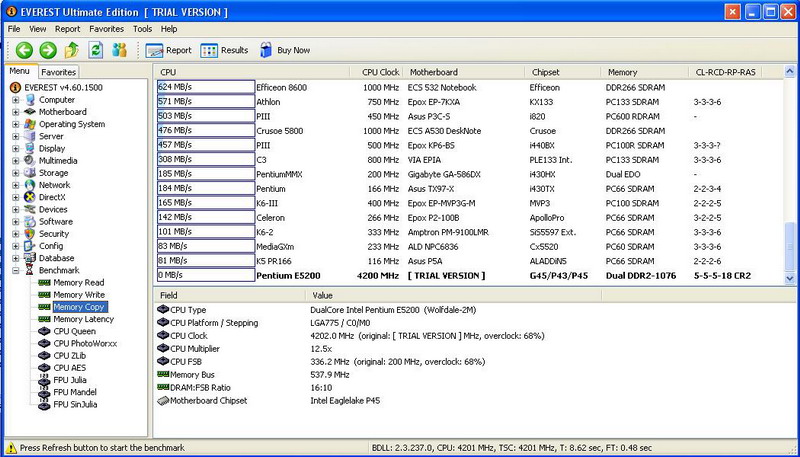Expand the Storage tree node
Viewport: 800px width, 457px height.
tap(16, 173)
